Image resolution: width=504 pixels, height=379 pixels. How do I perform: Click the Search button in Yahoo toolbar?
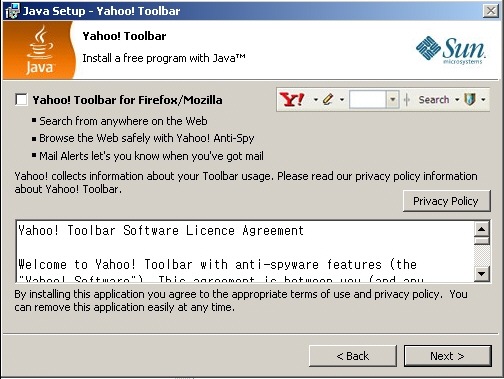434,99
